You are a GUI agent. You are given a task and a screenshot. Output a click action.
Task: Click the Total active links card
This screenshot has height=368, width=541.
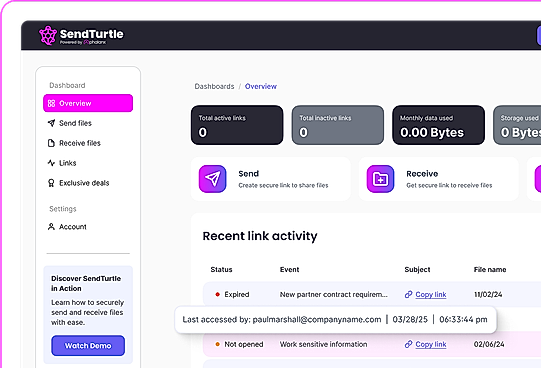tap(237, 125)
